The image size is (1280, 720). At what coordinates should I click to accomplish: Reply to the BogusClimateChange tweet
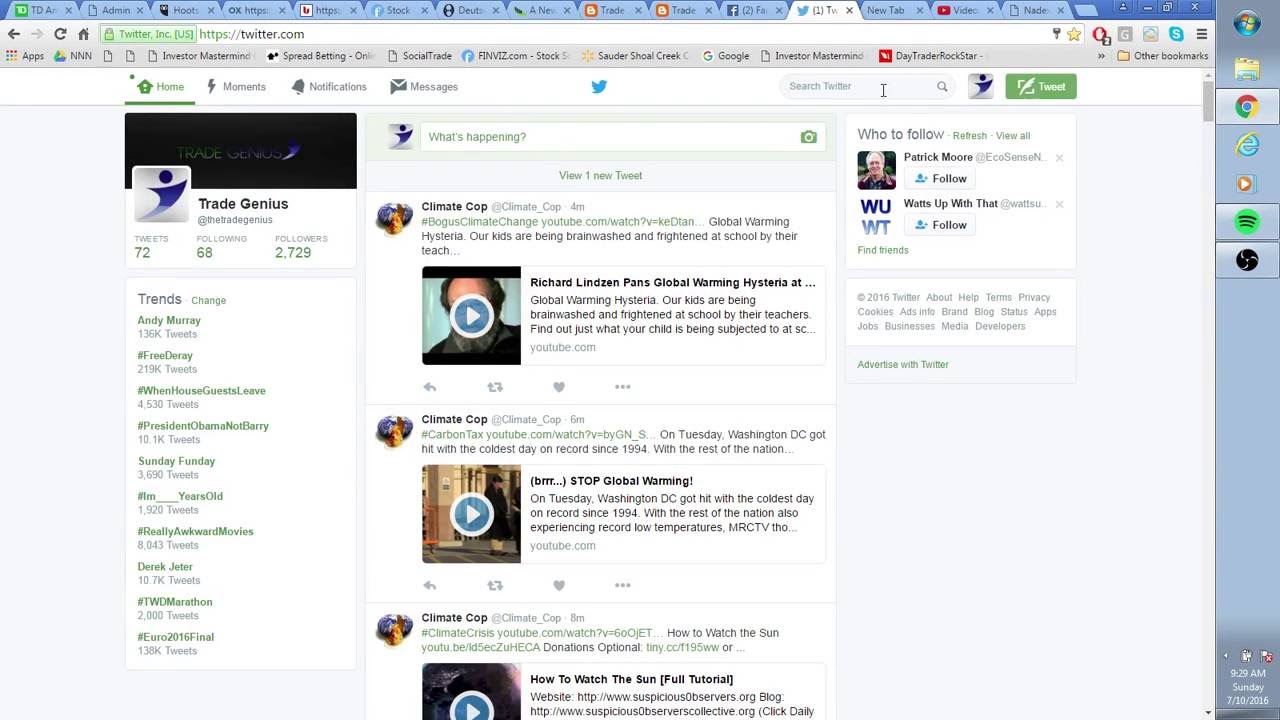430,387
